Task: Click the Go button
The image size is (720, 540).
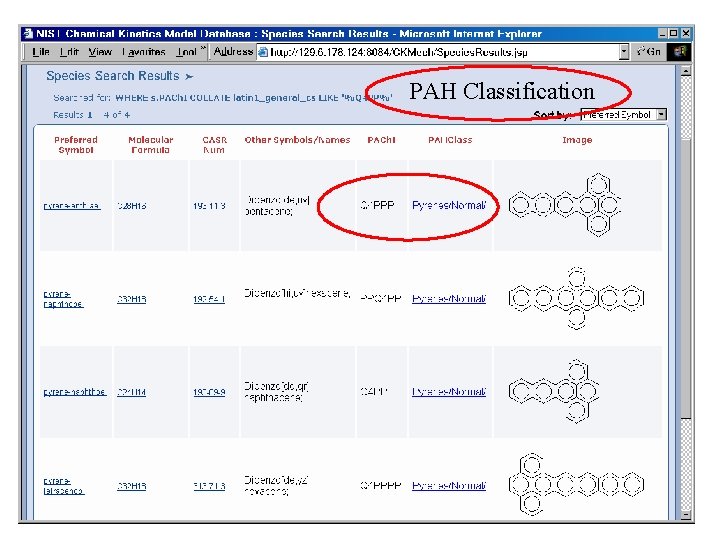Action: click(x=649, y=51)
